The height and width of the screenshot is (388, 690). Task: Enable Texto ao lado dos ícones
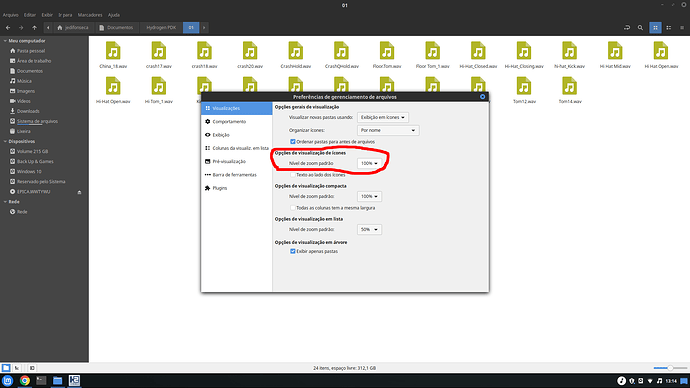(x=293, y=175)
